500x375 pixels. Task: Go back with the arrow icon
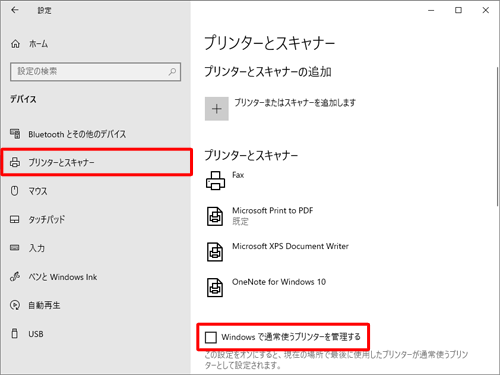point(14,10)
